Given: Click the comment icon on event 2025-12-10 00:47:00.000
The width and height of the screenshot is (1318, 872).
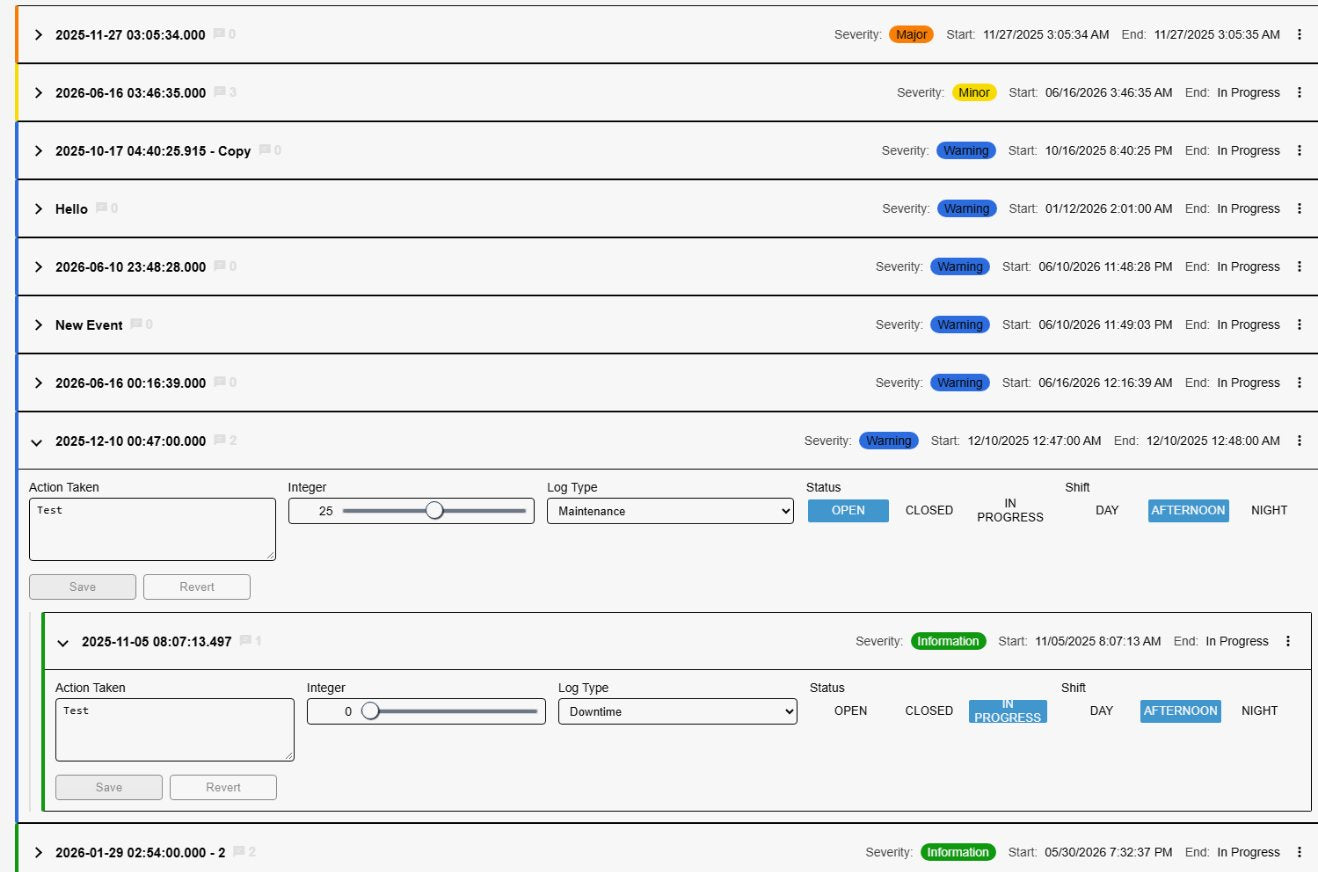Looking at the screenshot, I should point(219,441).
